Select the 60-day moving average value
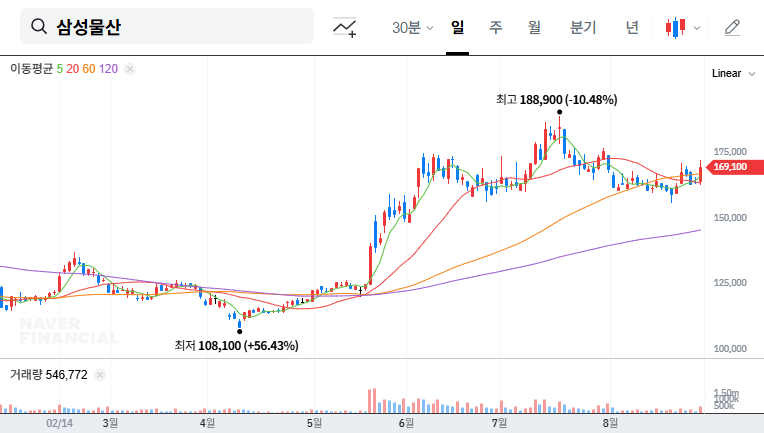764x433 pixels. (x=89, y=69)
